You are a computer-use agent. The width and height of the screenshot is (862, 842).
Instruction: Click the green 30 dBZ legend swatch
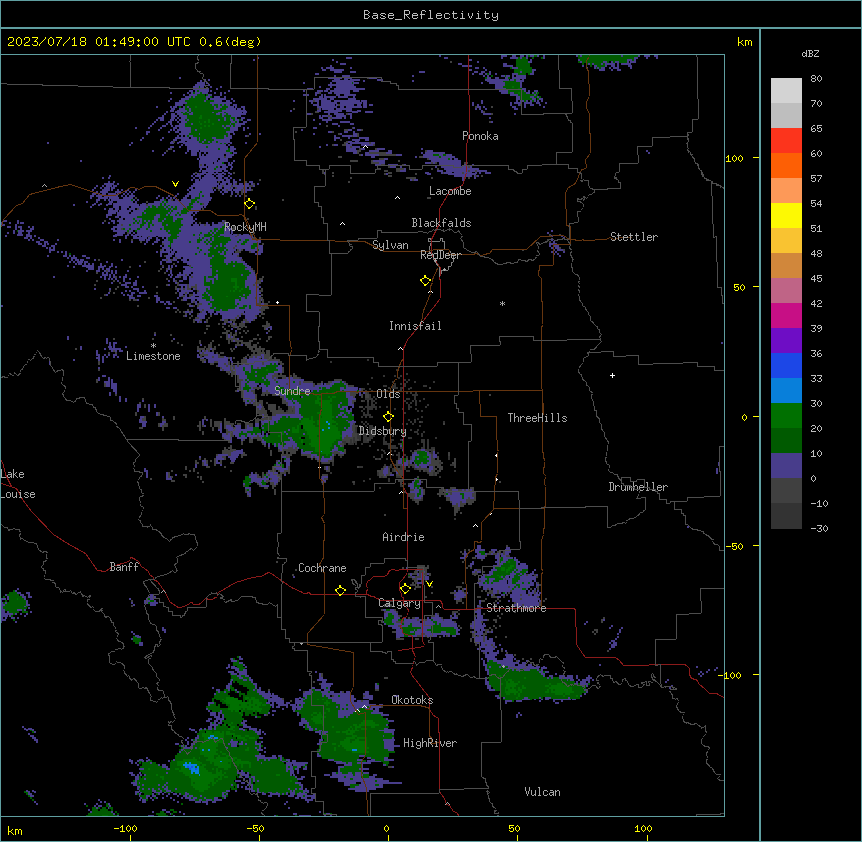click(786, 416)
